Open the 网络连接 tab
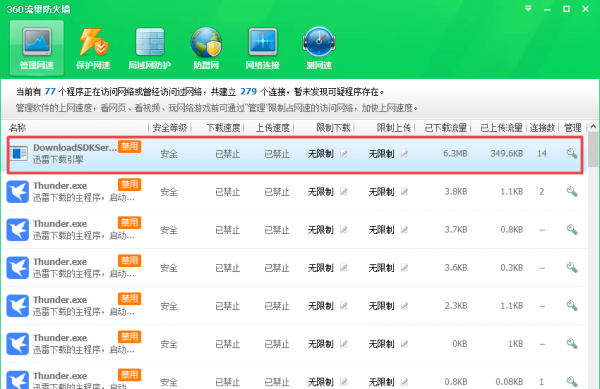Viewport: 600px width, 389px height. [262, 48]
